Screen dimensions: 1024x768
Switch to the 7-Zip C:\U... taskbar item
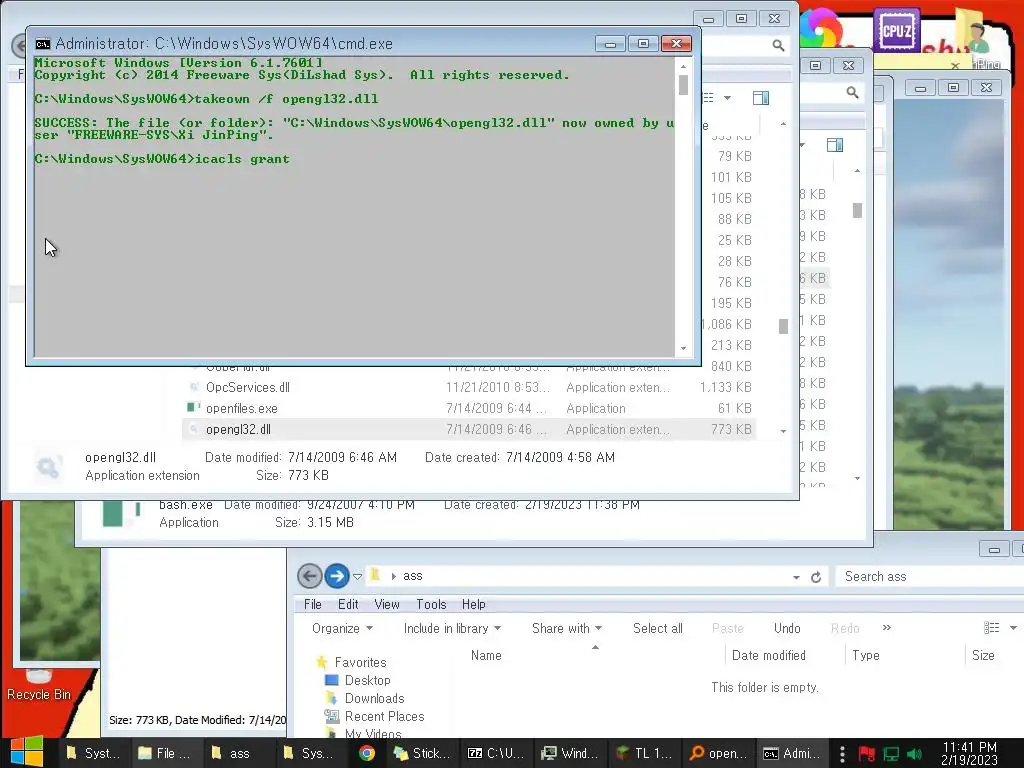496,753
